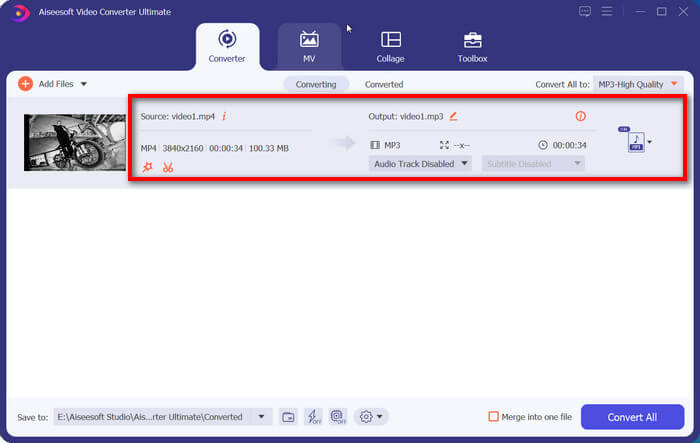Click the 100.33 MB file size text
The width and height of the screenshot is (700, 443).
269,148
